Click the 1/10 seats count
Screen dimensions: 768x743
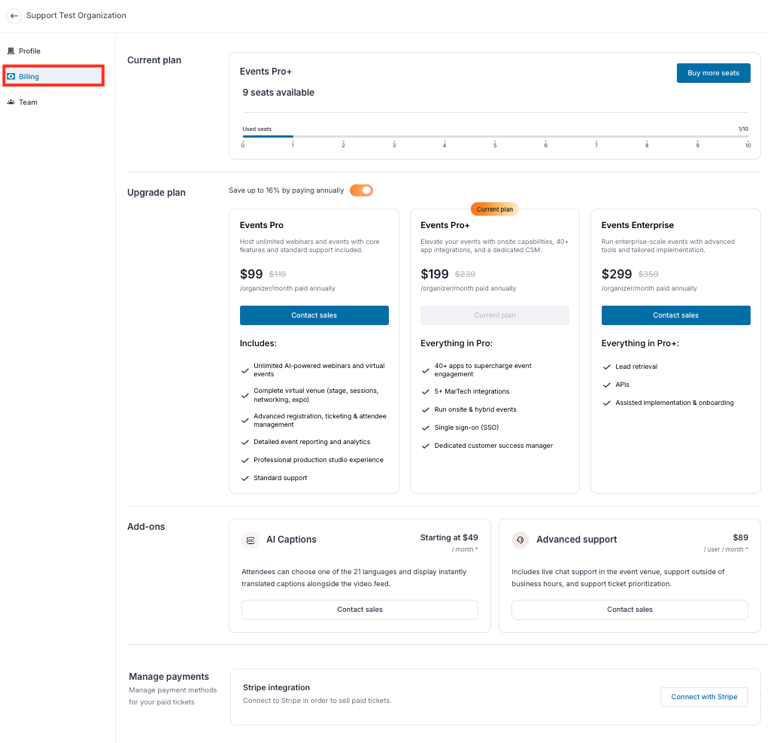point(743,129)
